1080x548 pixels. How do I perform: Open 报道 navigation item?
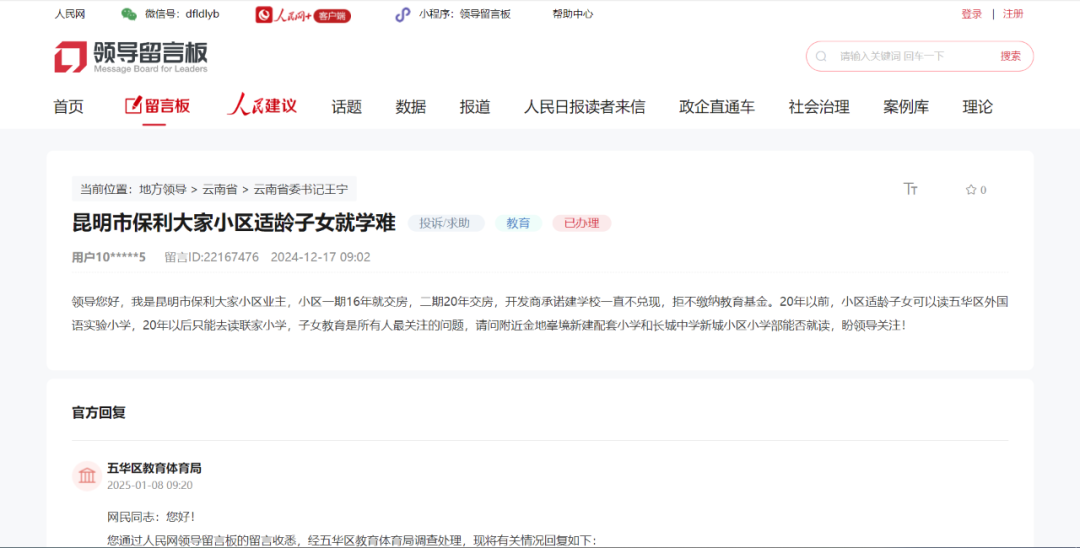(x=475, y=107)
